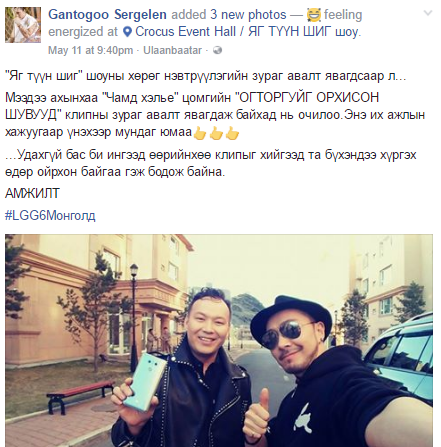Click the location pin icon
The image size is (441, 447).
[x=127, y=32]
